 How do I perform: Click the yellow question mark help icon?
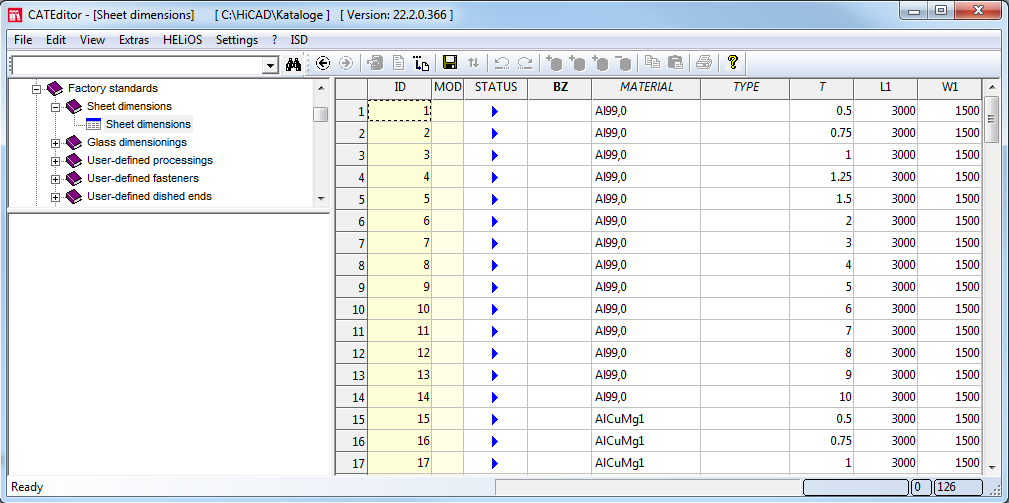click(732, 63)
